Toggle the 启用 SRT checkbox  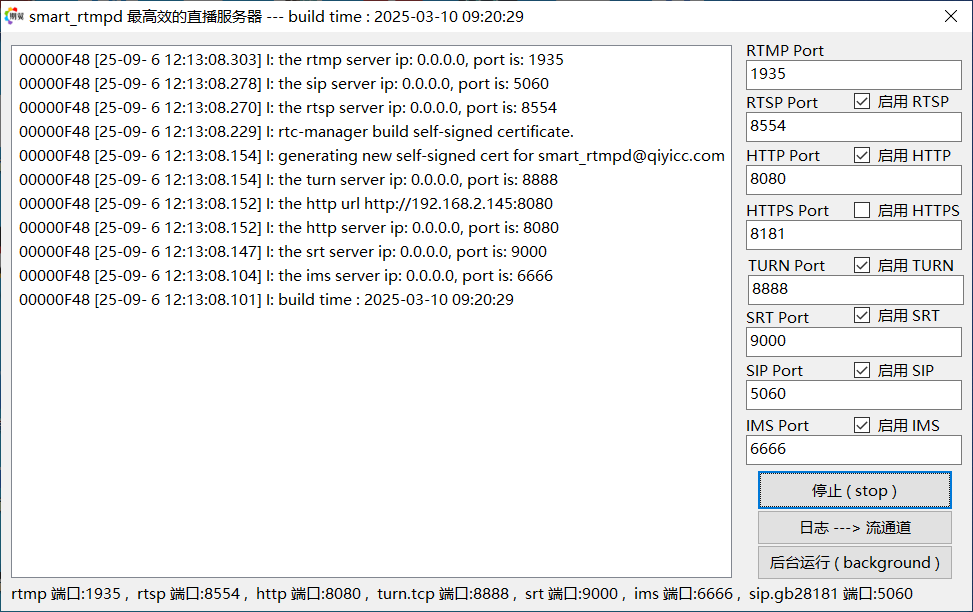click(861, 315)
